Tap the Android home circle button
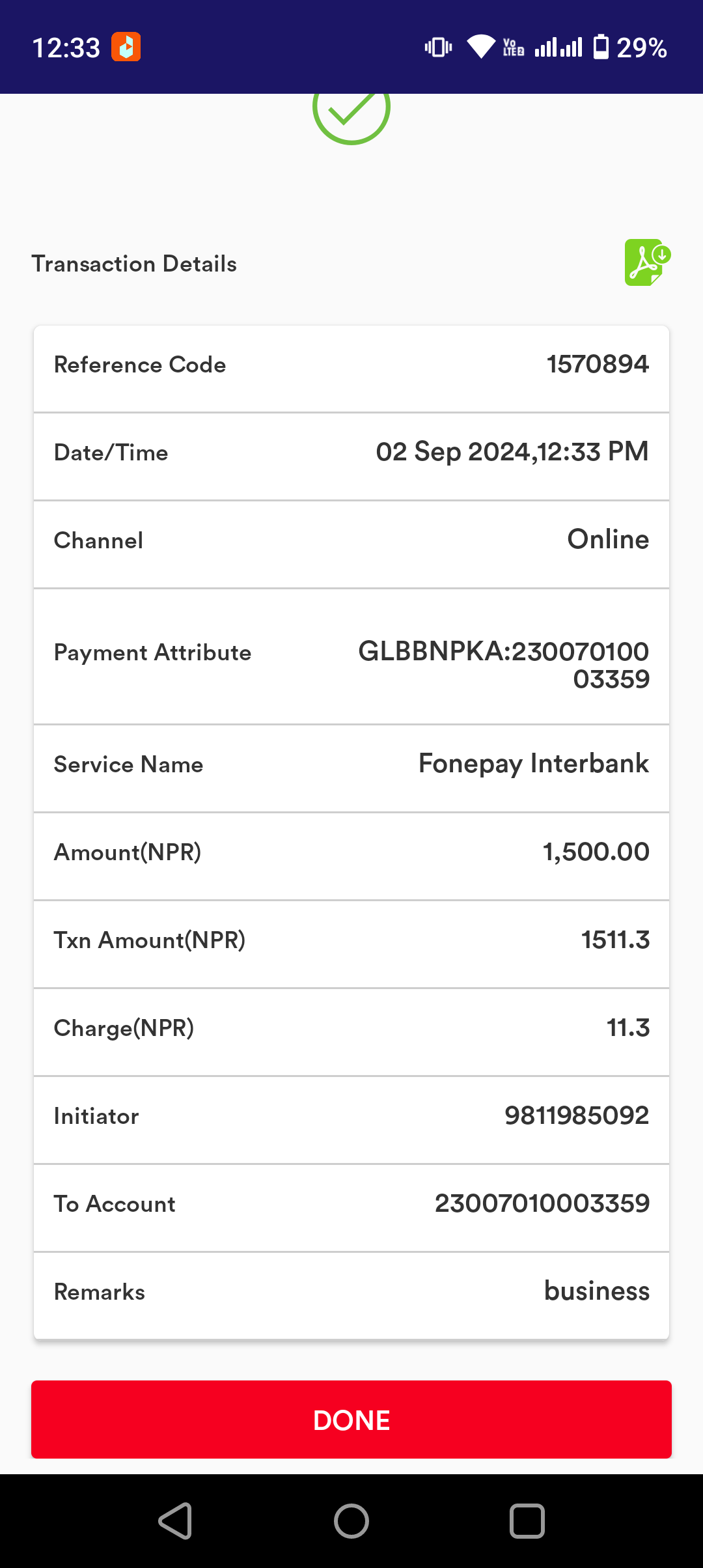The height and width of the screenshot is (1568, 703). (x=351, y=1521)
